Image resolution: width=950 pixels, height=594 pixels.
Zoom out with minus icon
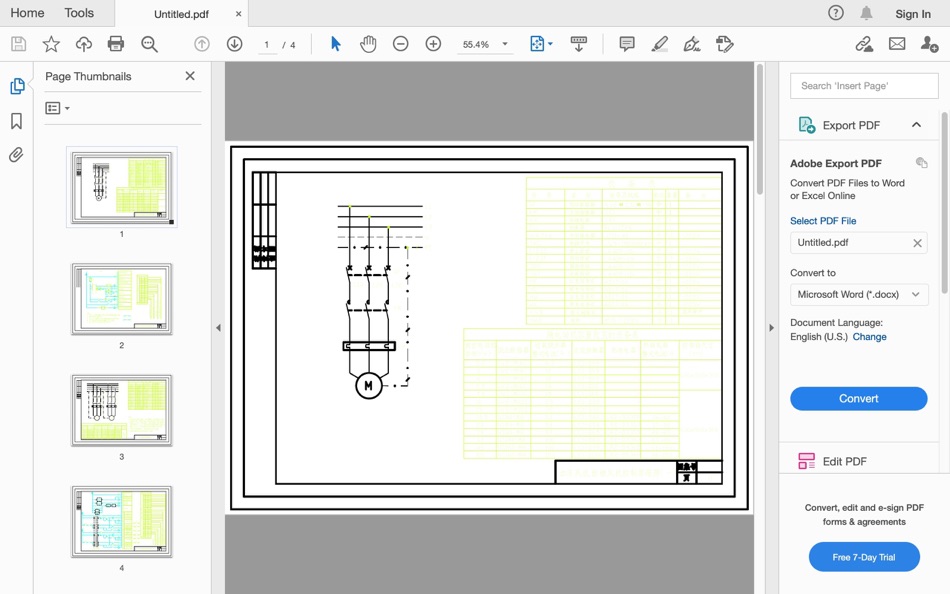pyautogui.click(x=400, y=44)
